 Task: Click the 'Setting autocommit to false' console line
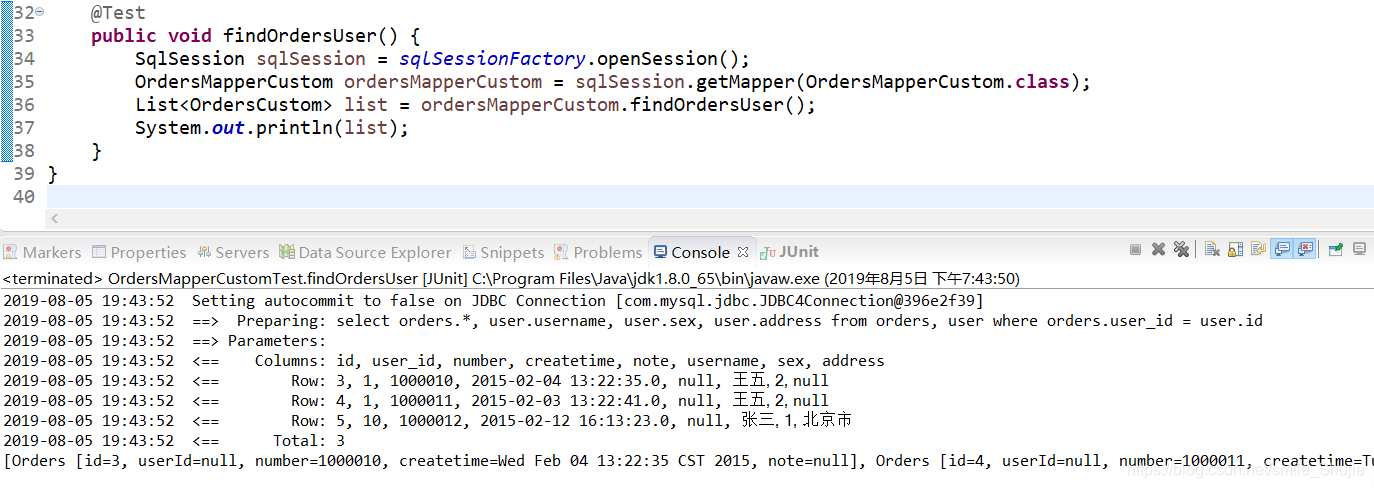point(493,300)
